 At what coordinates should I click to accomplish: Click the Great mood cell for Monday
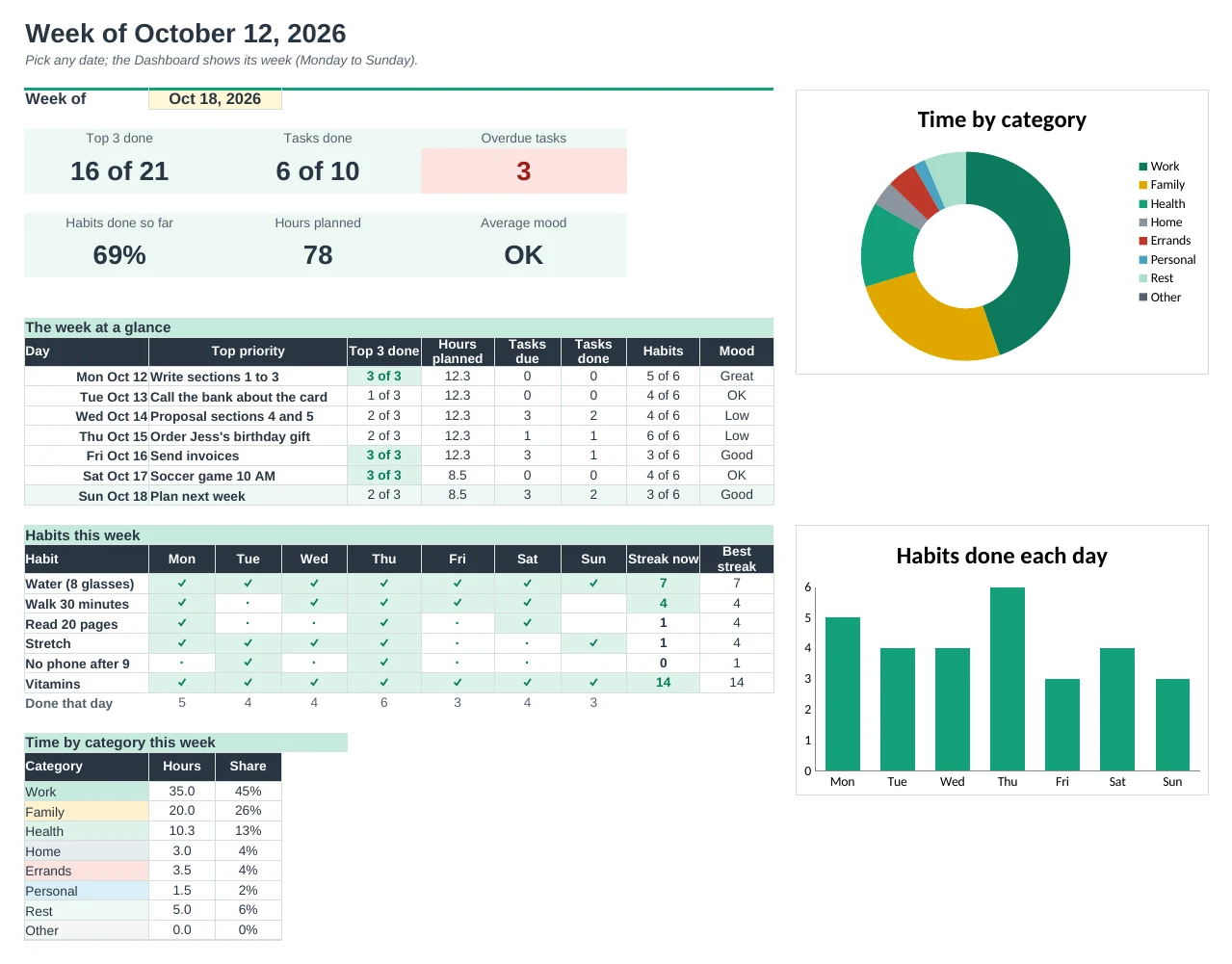737,377
